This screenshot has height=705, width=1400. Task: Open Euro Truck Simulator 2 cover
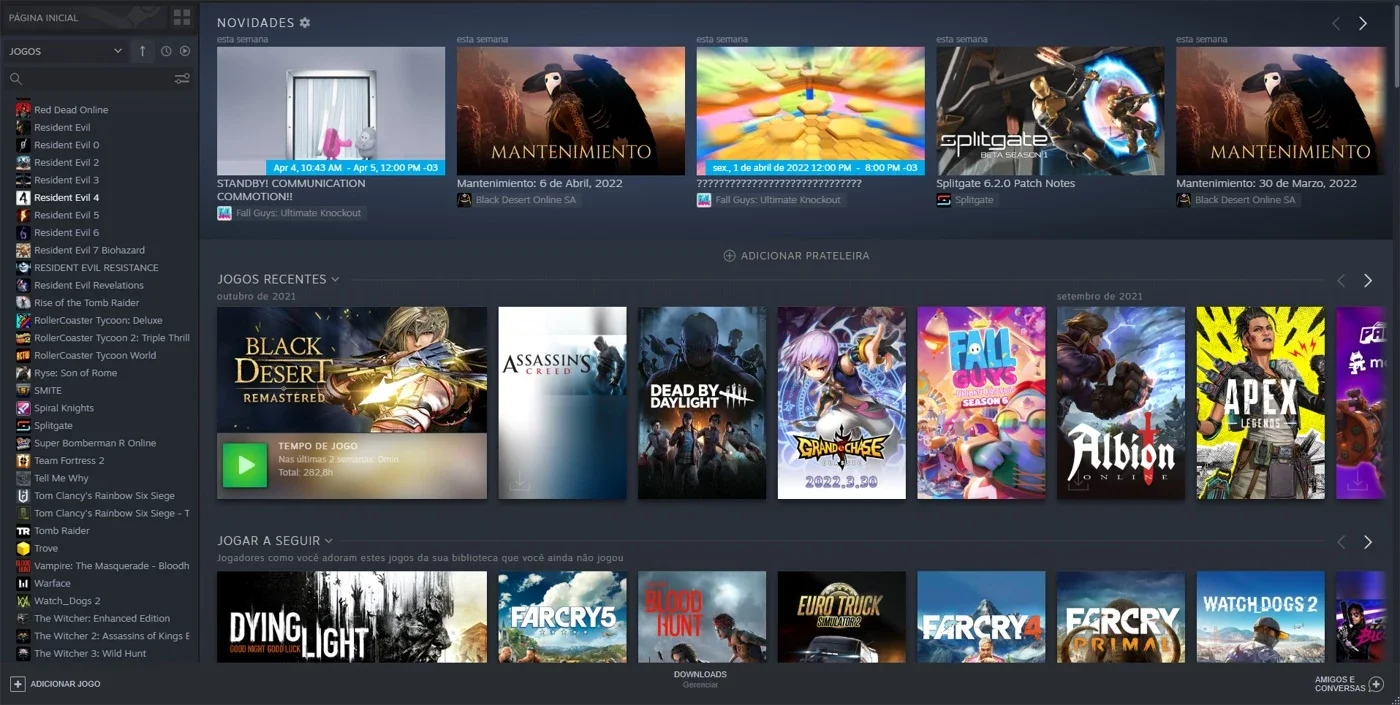[x=842, y=617]
